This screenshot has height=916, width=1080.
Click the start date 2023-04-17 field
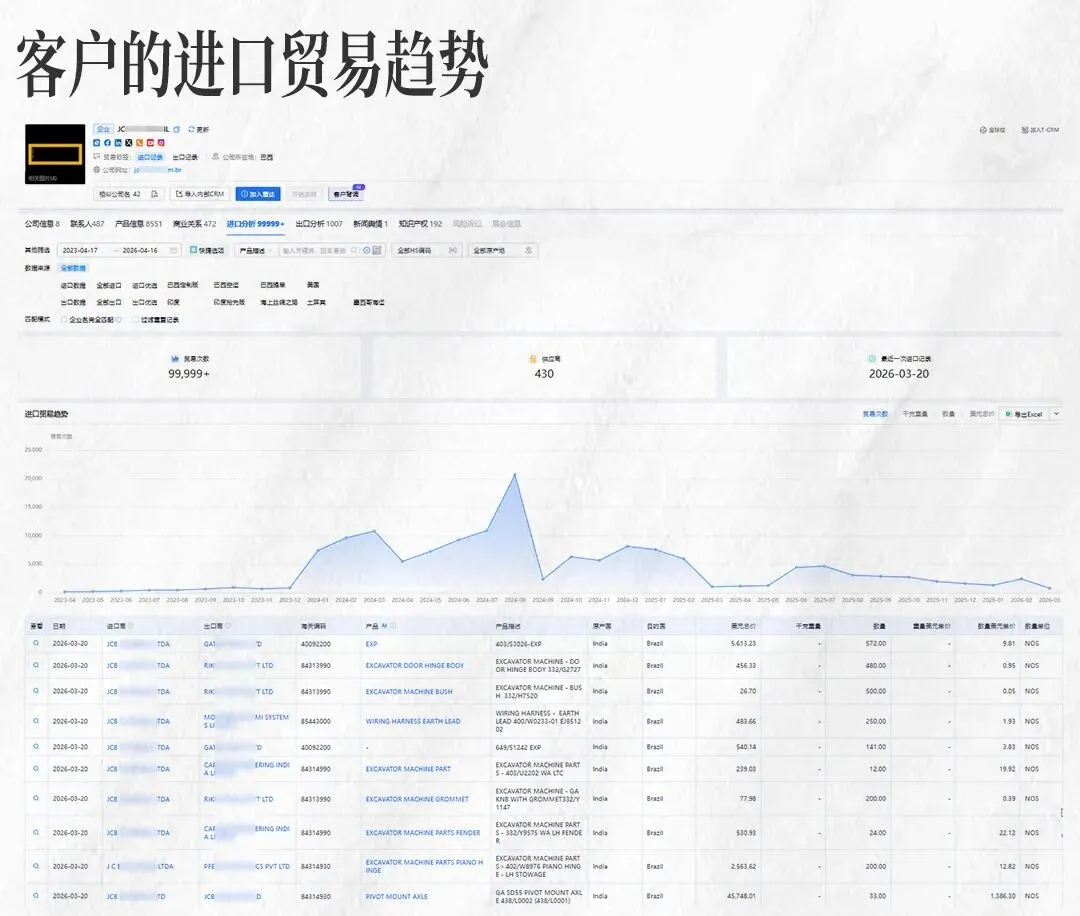point(80,251)
